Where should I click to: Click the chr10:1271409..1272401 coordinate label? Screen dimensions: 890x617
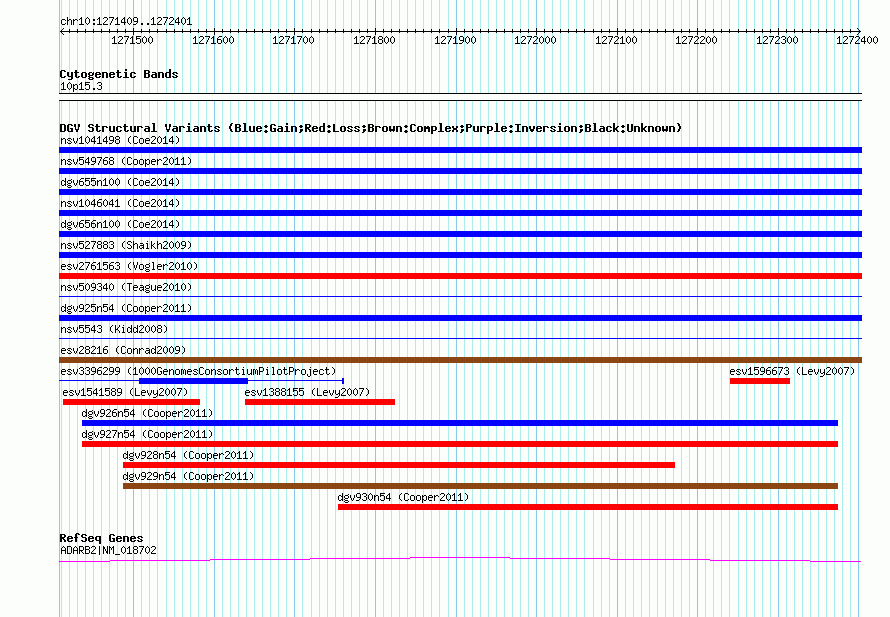click(126, 22)
